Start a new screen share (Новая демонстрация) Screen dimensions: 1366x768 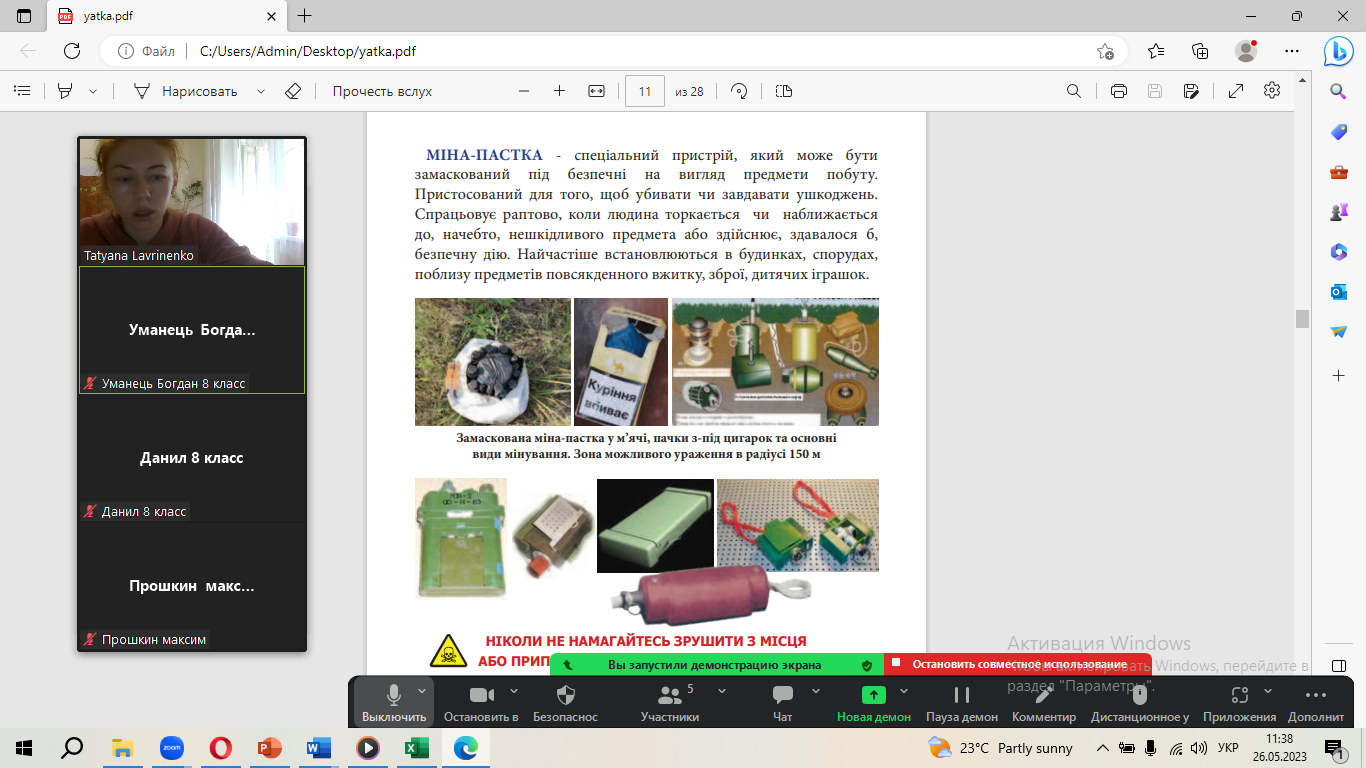[874, 701]
